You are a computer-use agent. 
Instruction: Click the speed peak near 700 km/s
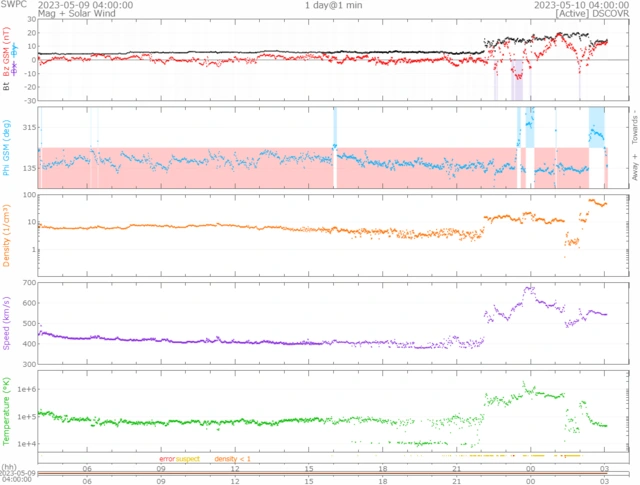tap(529, 288)
